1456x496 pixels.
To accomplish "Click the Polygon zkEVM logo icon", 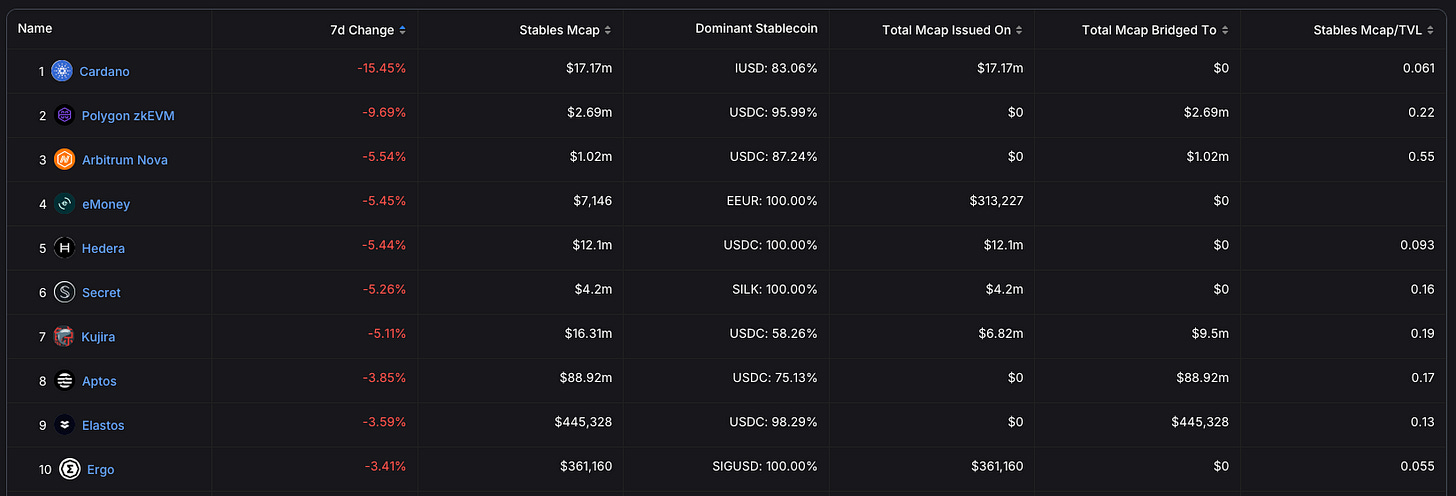I will coord(65,115).
